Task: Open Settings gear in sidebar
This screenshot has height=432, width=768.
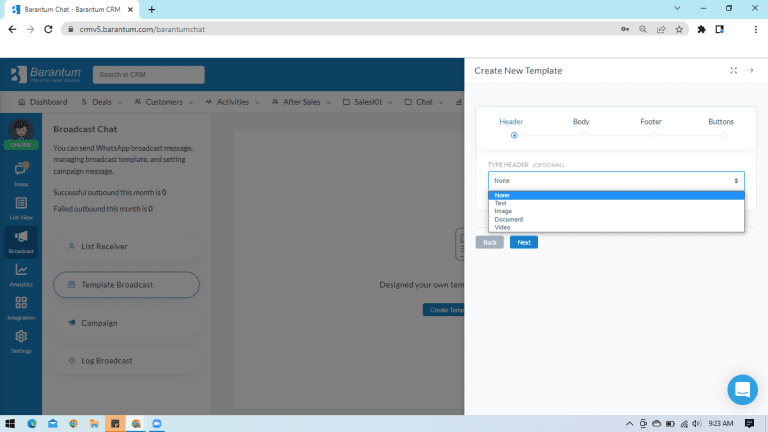Action: (x=21, y=340)
